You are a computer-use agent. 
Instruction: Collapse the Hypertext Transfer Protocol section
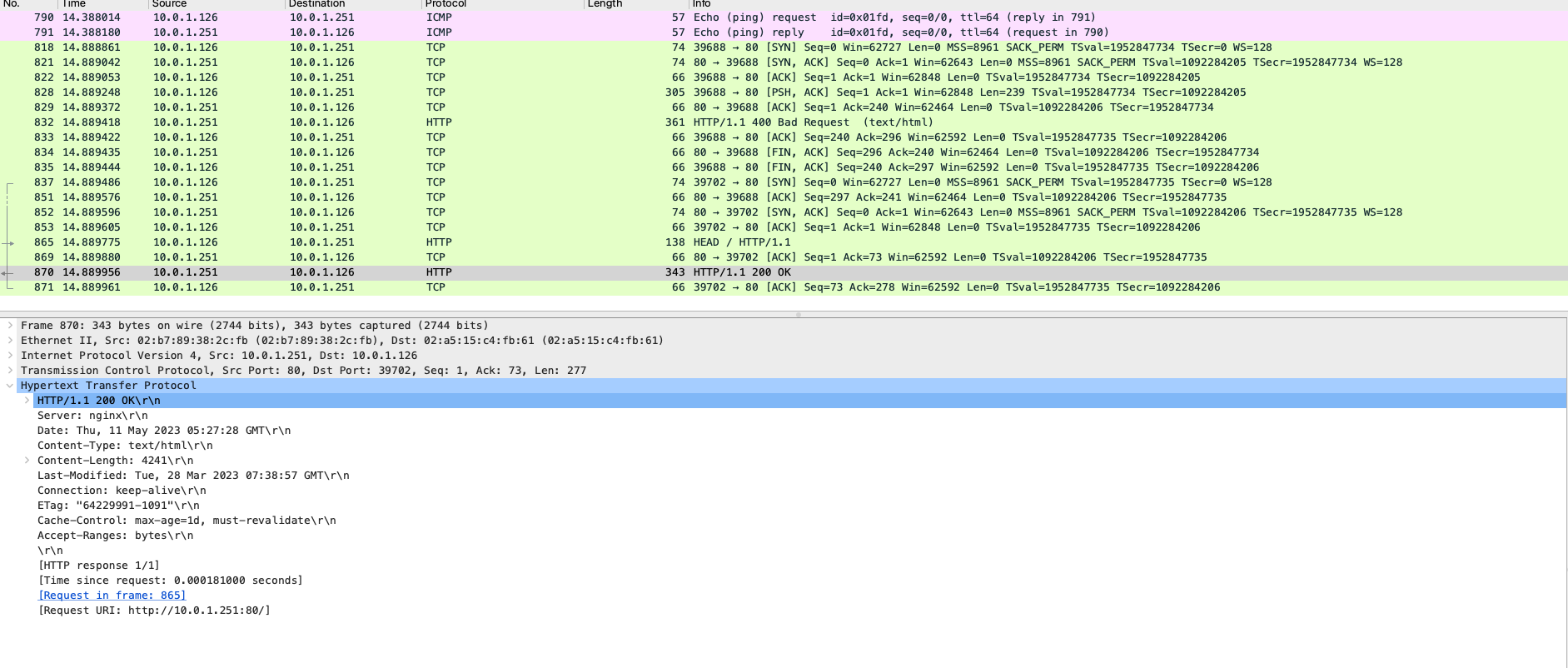tap(10, 386)
